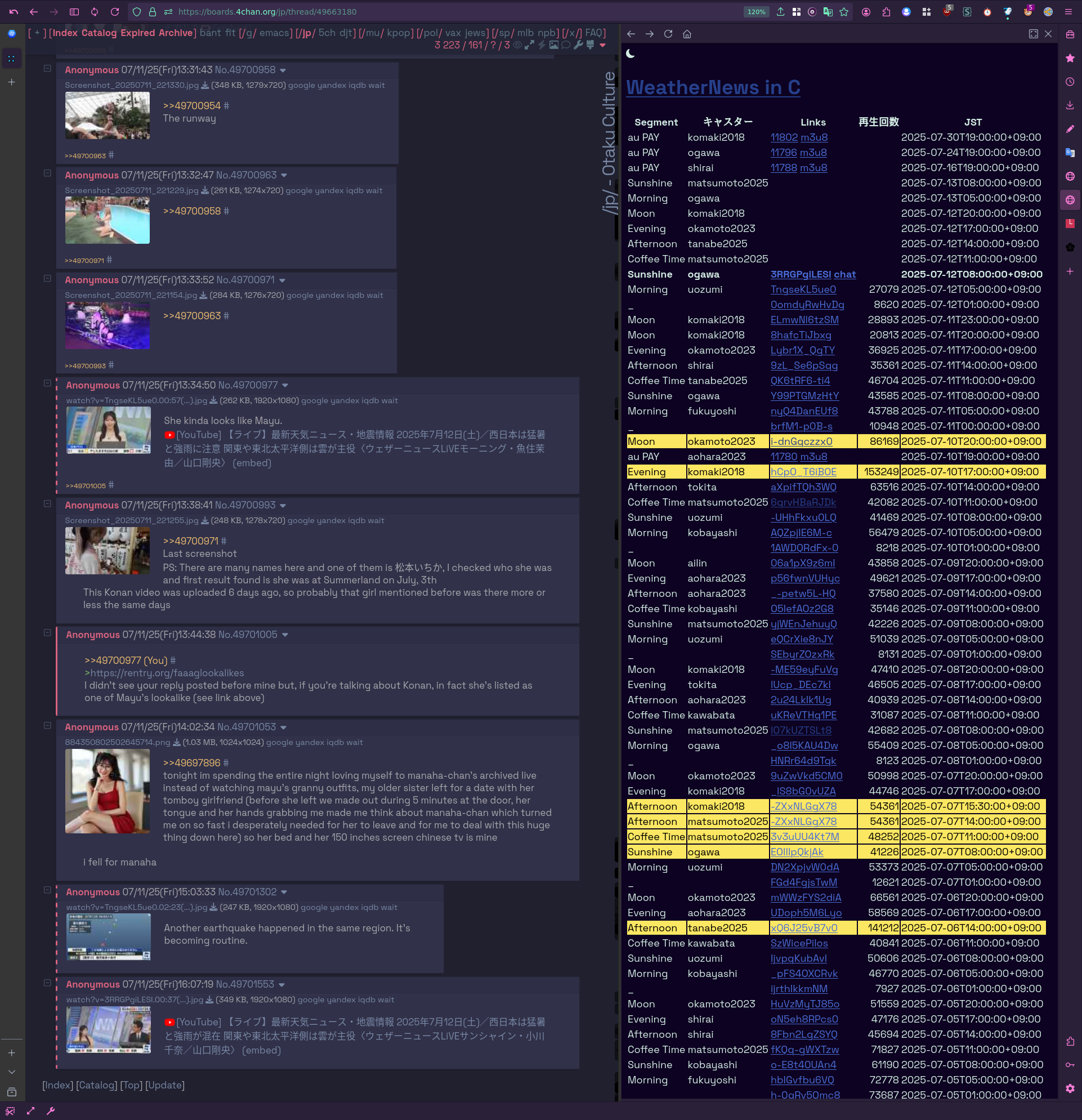Click the sync arrows icon in toolbar
The width and height of the screenshot is (1082, 1120).
(x=94, y=11)
